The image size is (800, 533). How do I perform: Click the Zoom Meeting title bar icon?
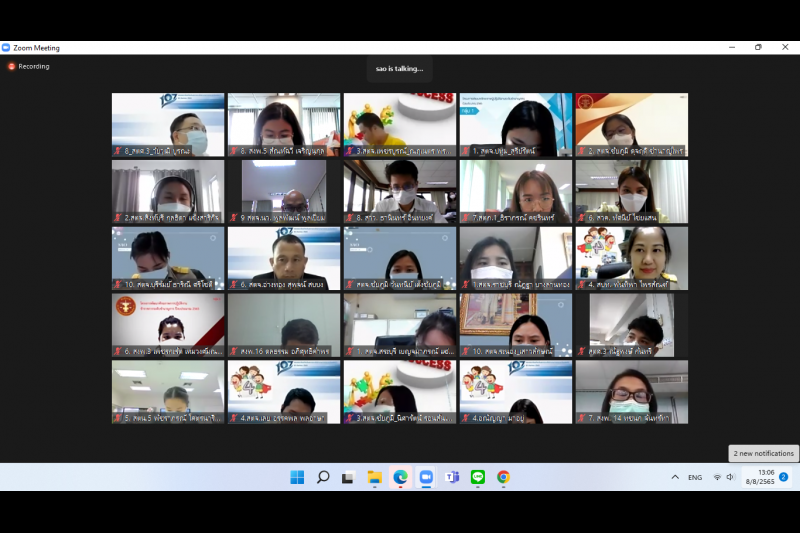6,47
